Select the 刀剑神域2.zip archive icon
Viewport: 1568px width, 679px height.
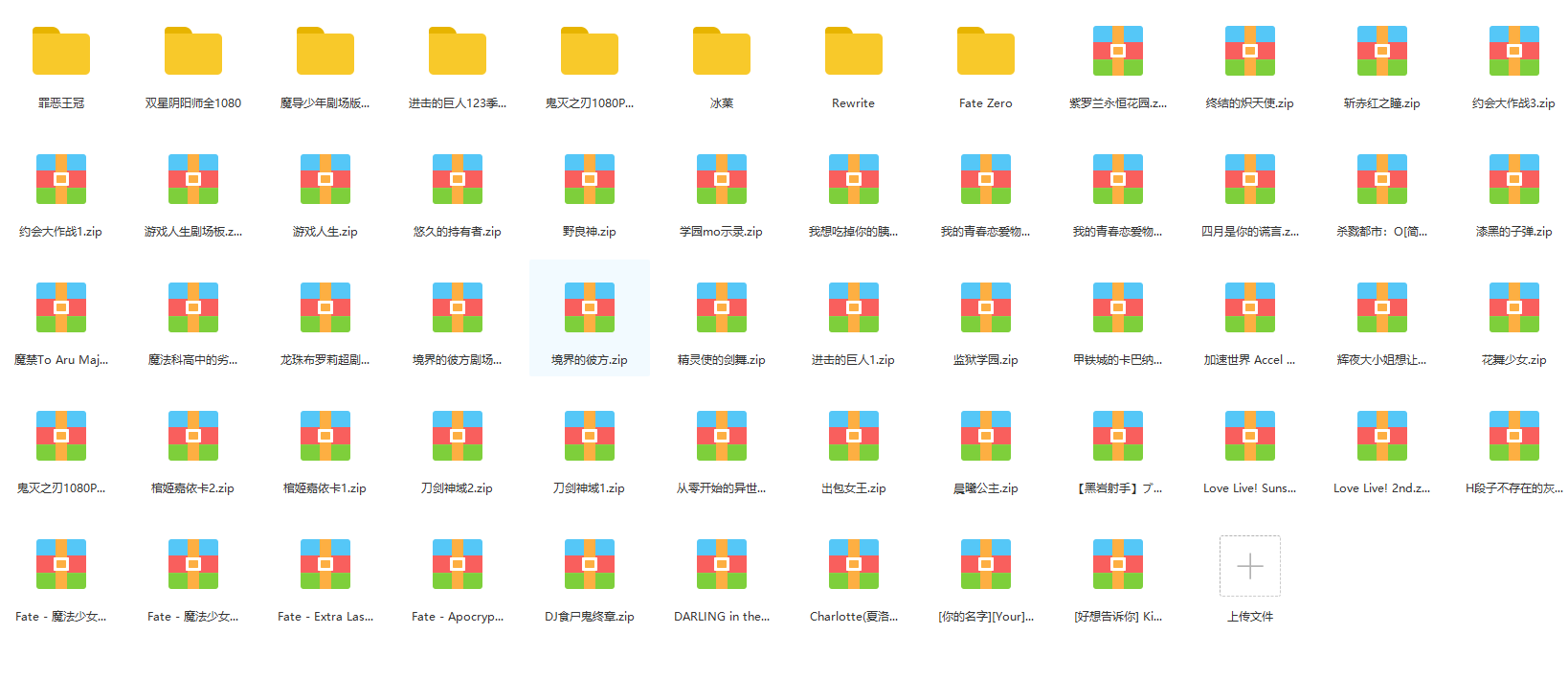click(458, 436)
